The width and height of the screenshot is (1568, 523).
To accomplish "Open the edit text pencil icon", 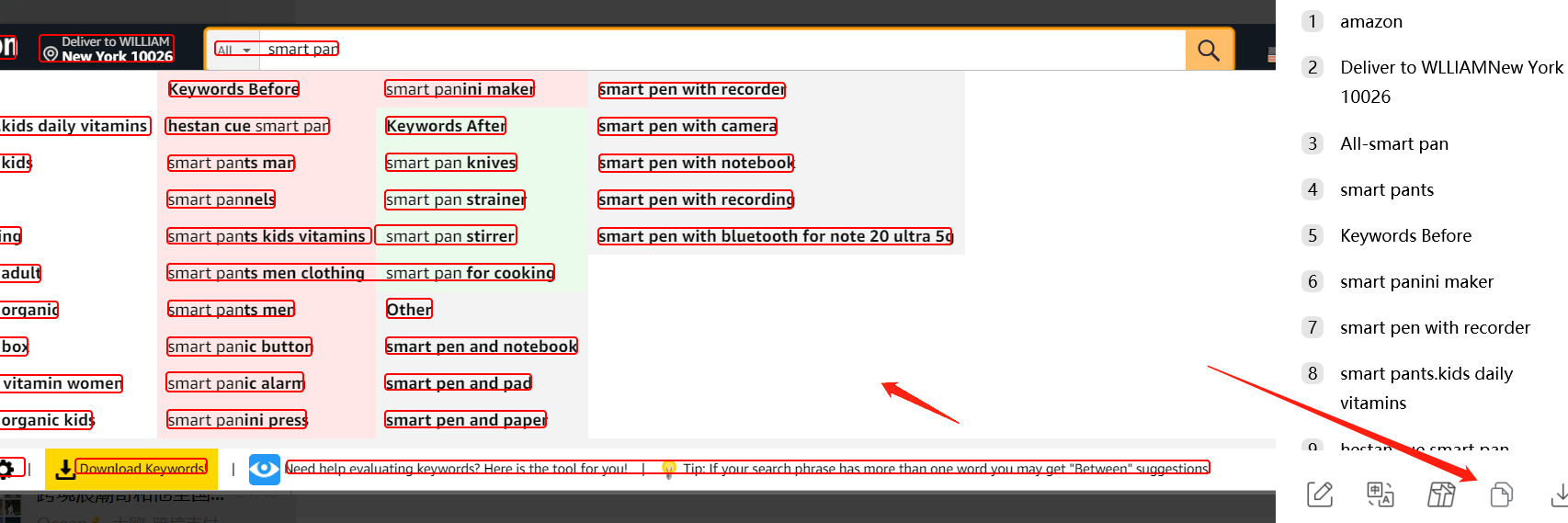I will pyautogui.click(x=1320, y=495).
